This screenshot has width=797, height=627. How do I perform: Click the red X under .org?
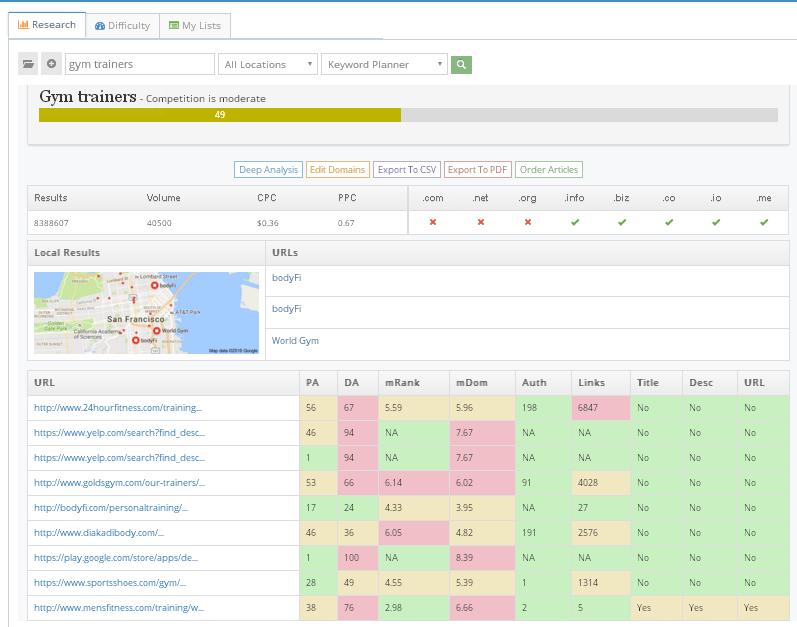click(527, 222)
